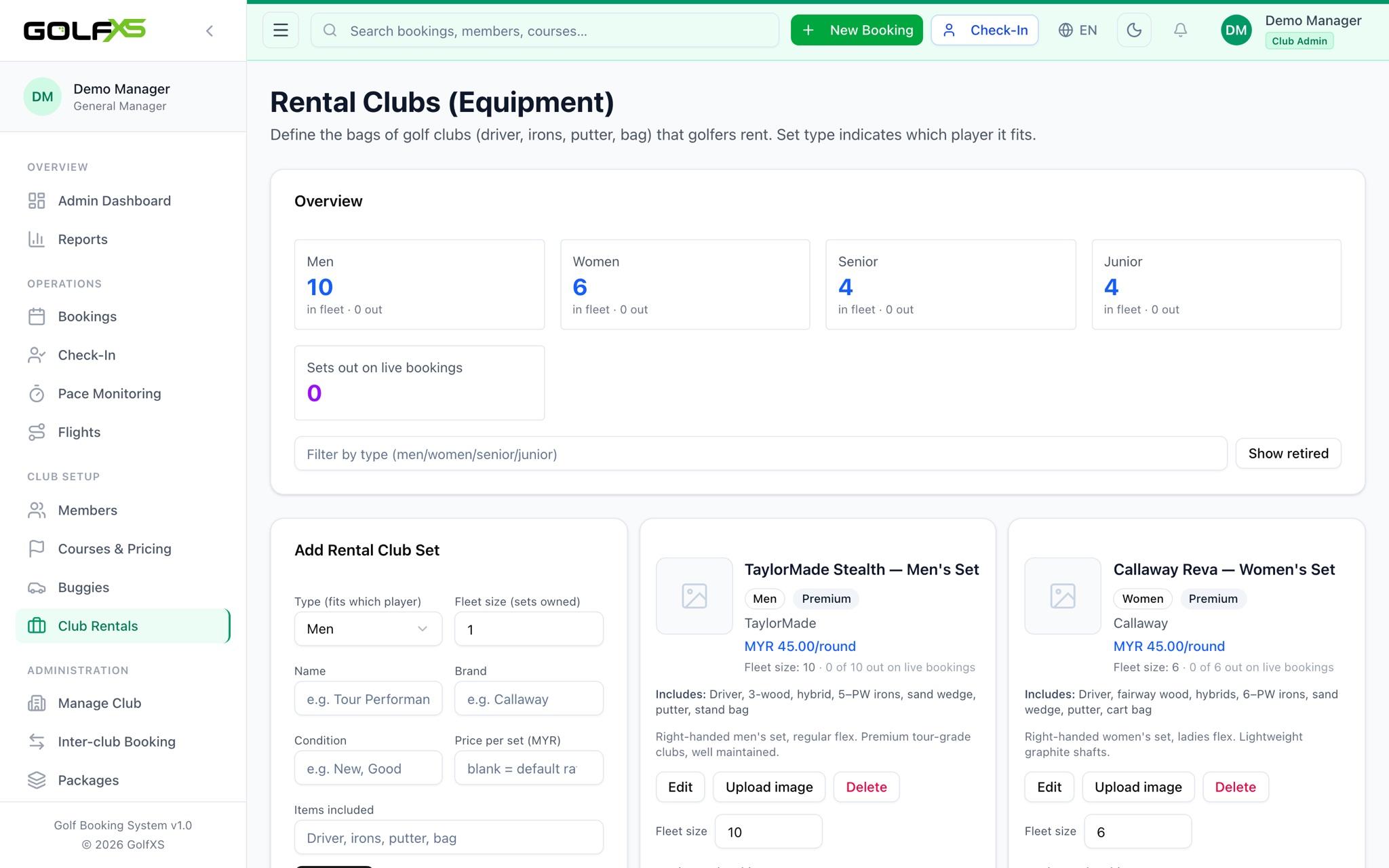Click the Brand input field
The width and height of the screenshot is (1389, 868).
tap(529, 698)
